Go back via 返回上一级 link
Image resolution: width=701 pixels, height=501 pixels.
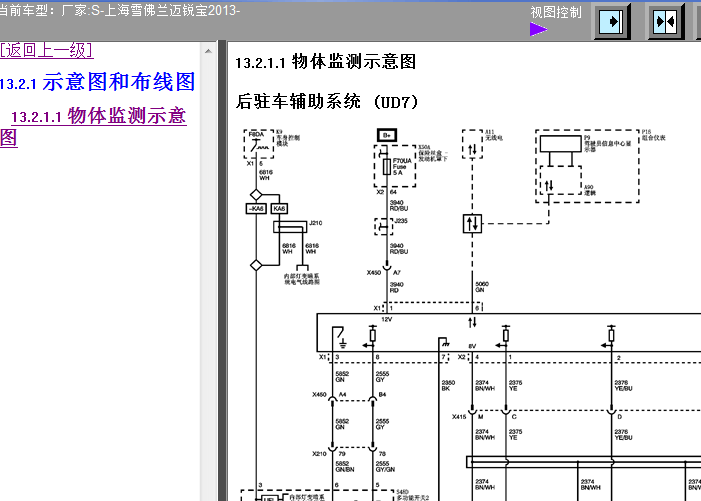[46, 50]
